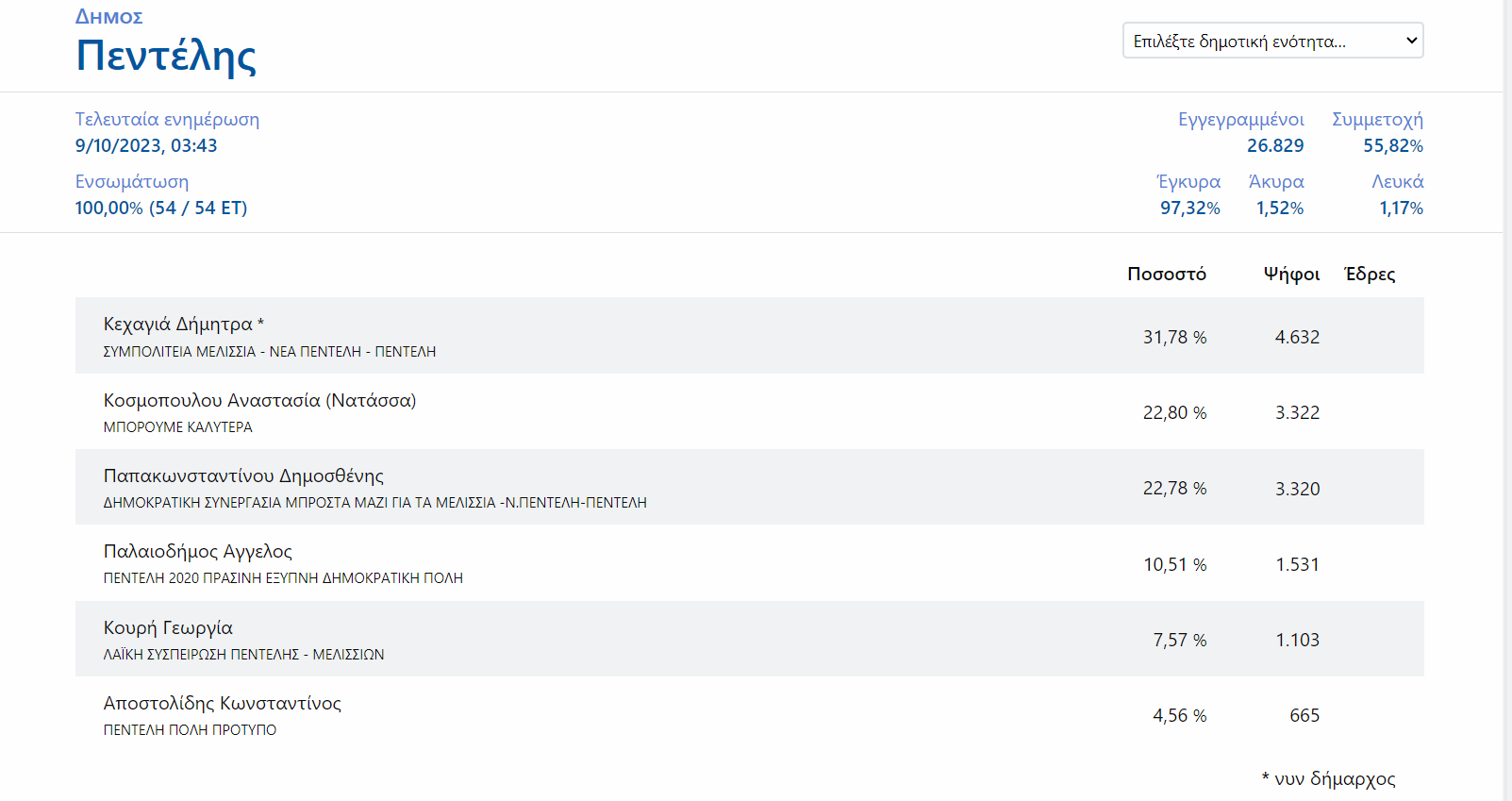Select candidate Παλαιοδήμος Αγγελος

pyautogui.click(x=198, y=552)
